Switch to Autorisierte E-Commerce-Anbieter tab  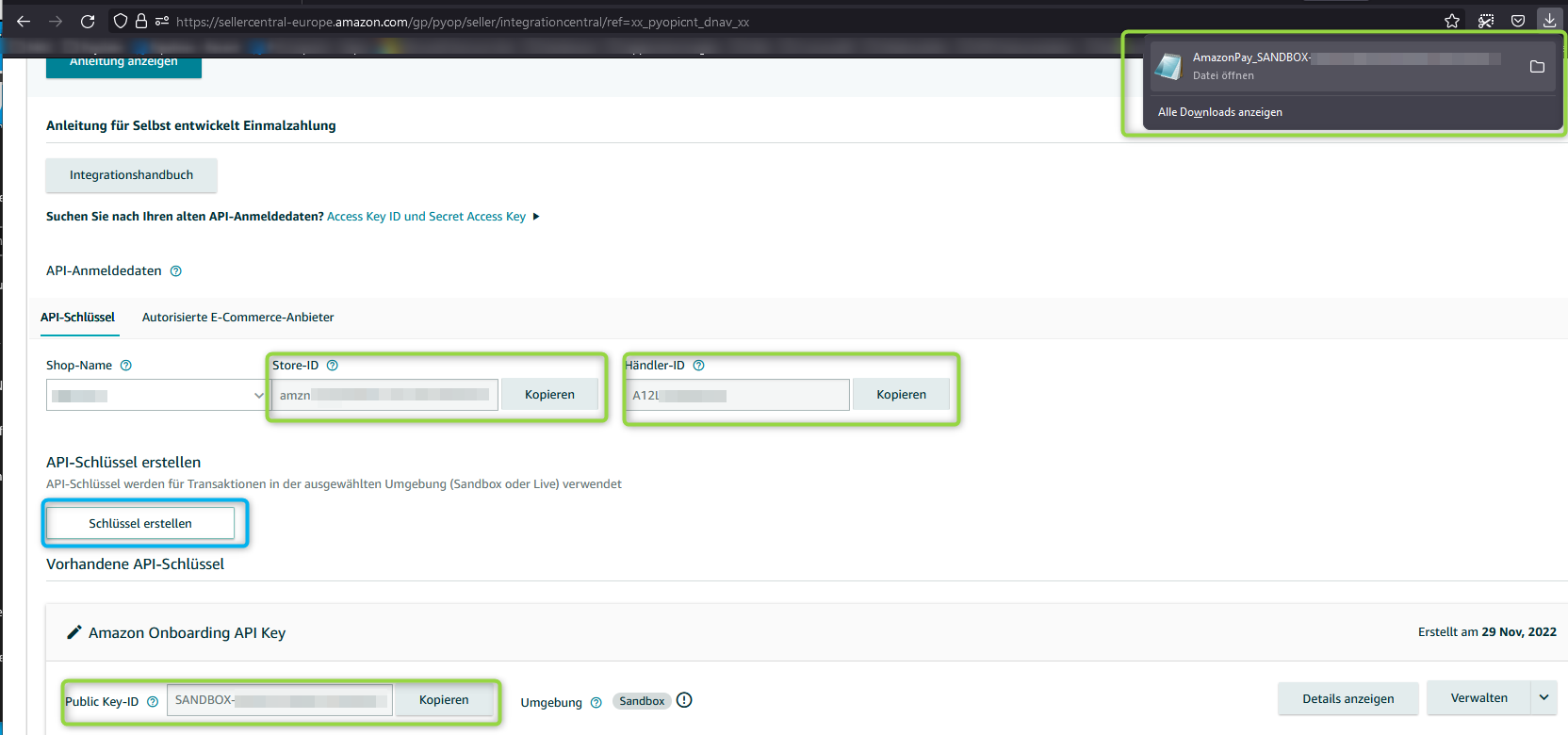(x=237, y=318)
